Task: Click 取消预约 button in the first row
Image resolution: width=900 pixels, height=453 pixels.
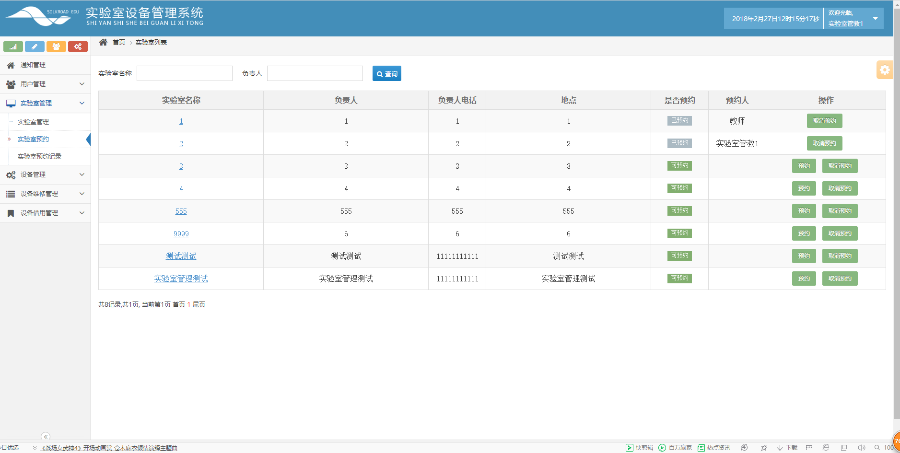Action: 824,121
